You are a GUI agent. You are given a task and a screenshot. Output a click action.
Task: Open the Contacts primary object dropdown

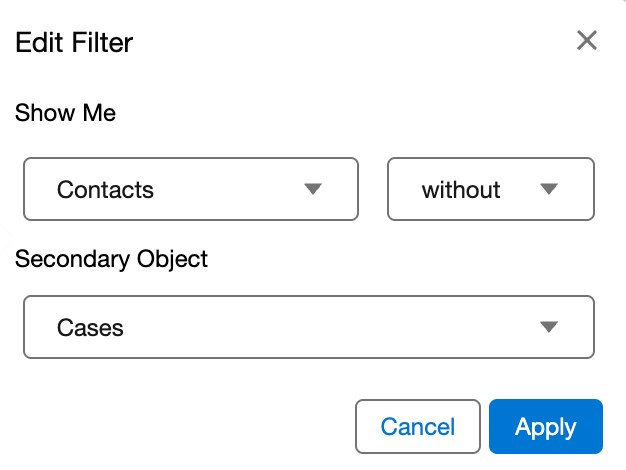tap(190, 189)
